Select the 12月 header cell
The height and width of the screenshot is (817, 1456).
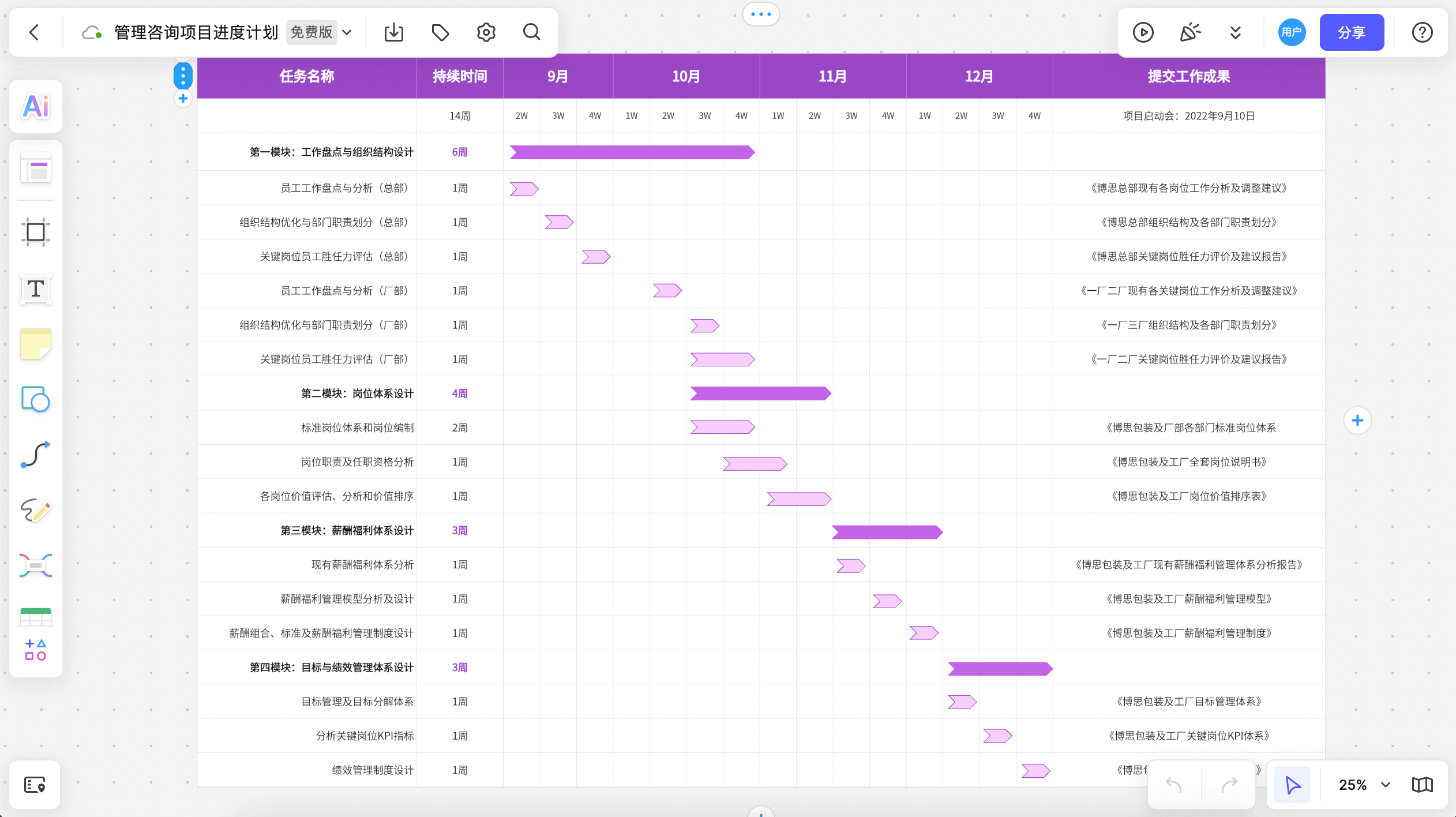point(979,76)
